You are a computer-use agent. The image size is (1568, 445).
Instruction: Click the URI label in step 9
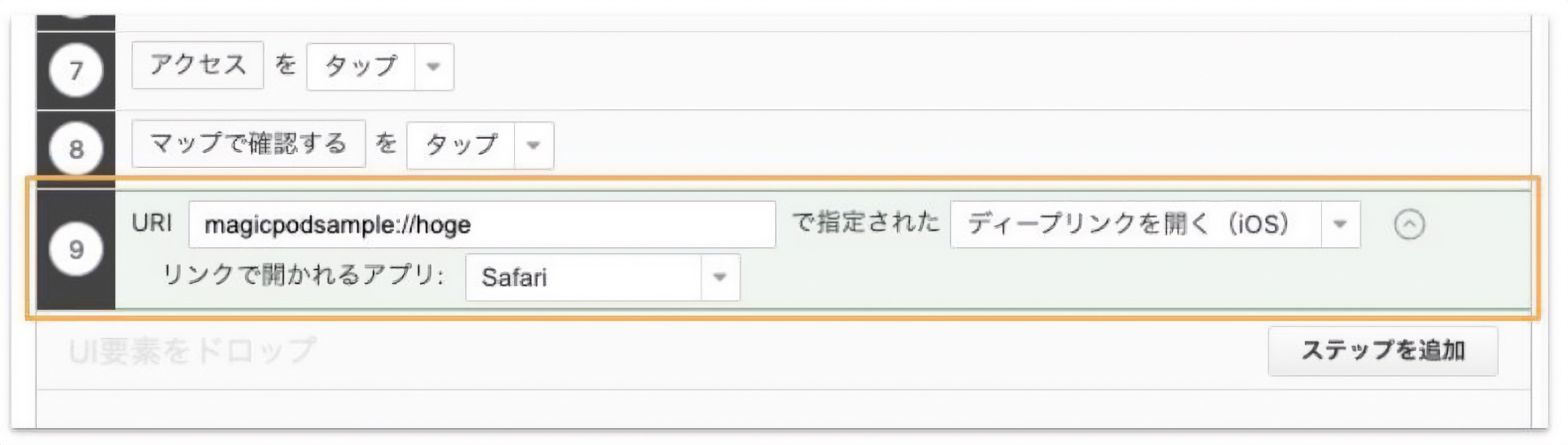152,223
